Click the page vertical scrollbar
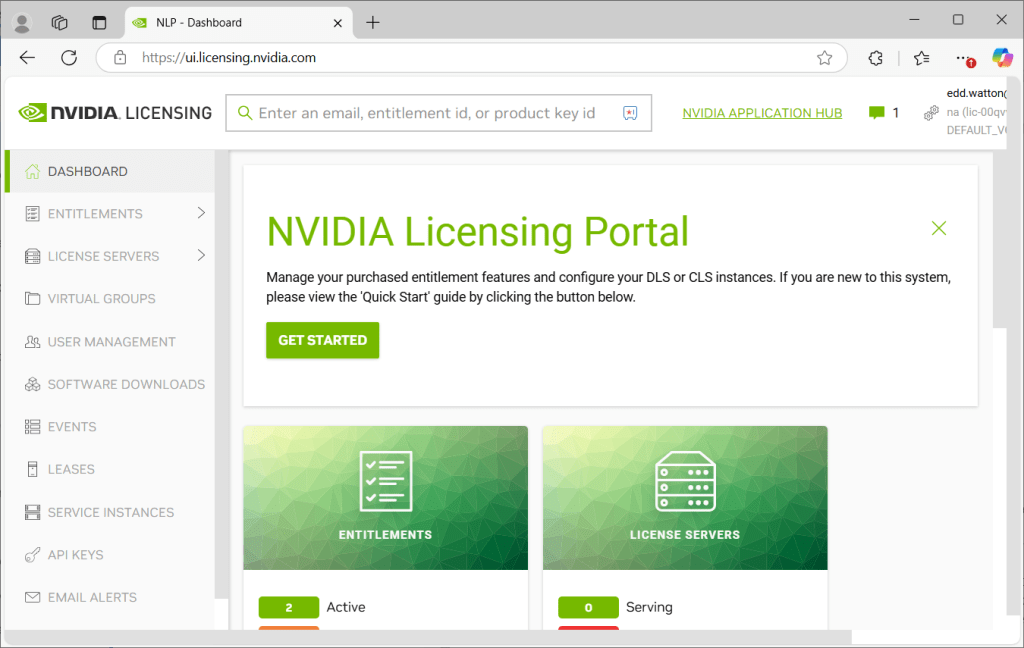The width and height of the screenshot is (1024, 648). (x=1000, y=240)
